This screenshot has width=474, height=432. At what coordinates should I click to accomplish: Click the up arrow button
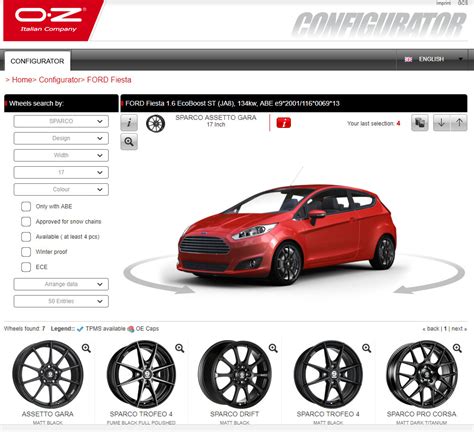click(459, 123)
